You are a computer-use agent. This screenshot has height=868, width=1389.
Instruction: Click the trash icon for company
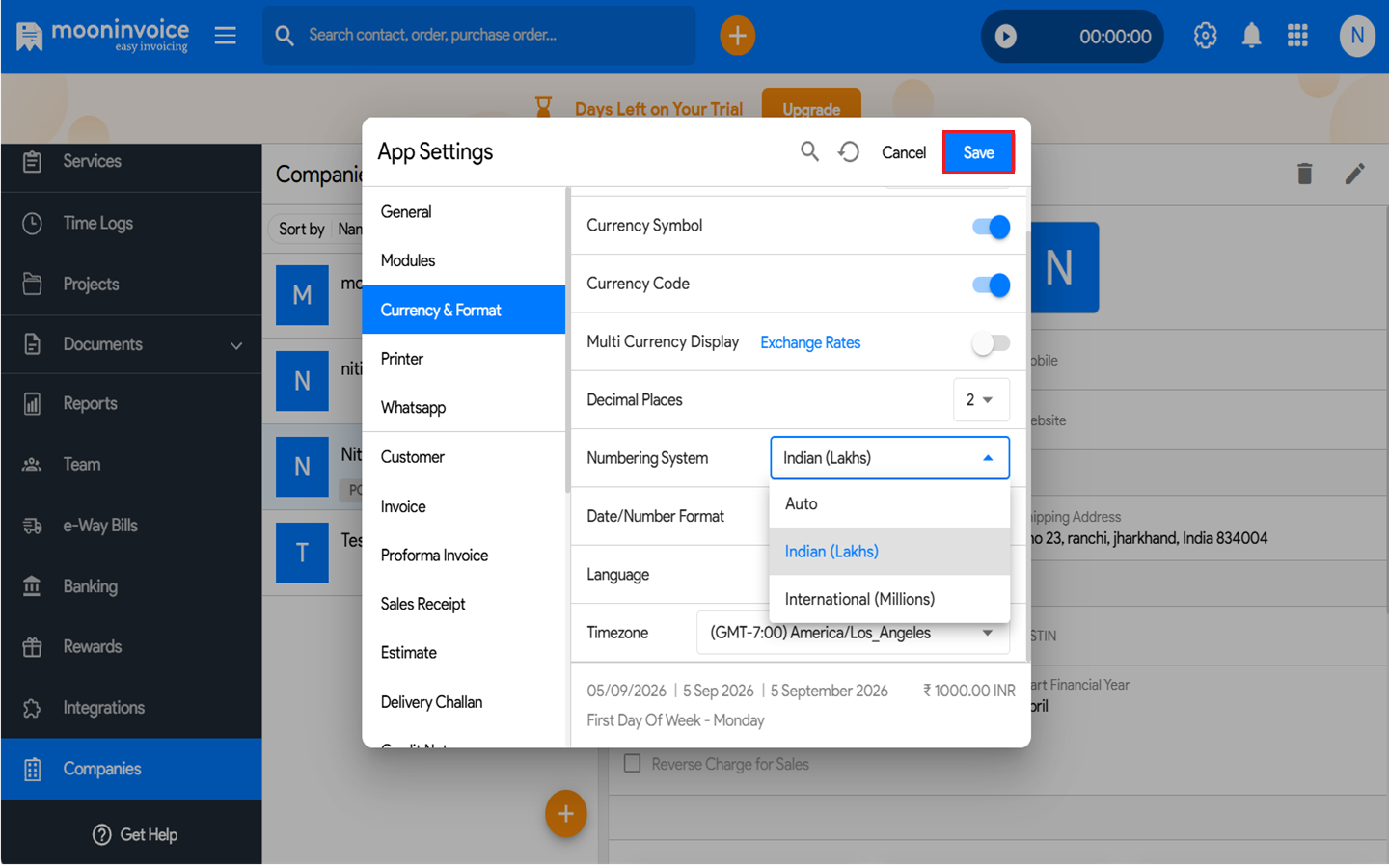coord(1304,174)
